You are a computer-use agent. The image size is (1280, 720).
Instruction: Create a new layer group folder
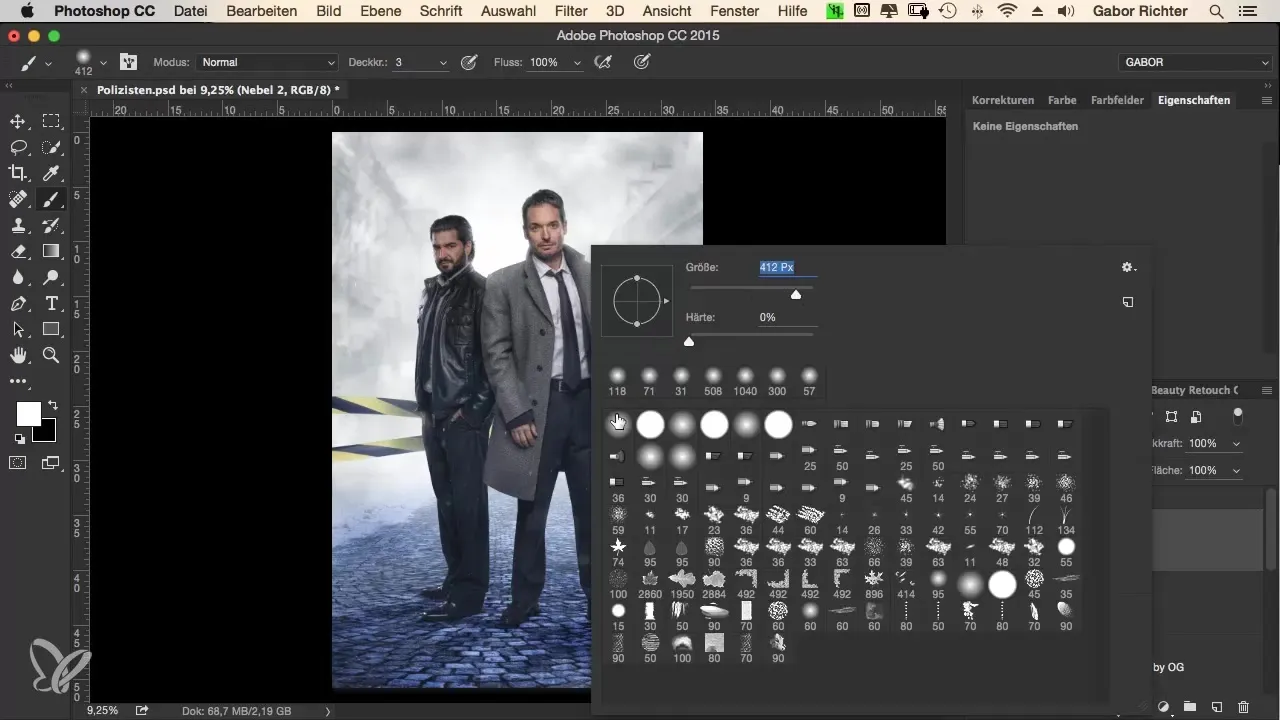[1190, 706]
